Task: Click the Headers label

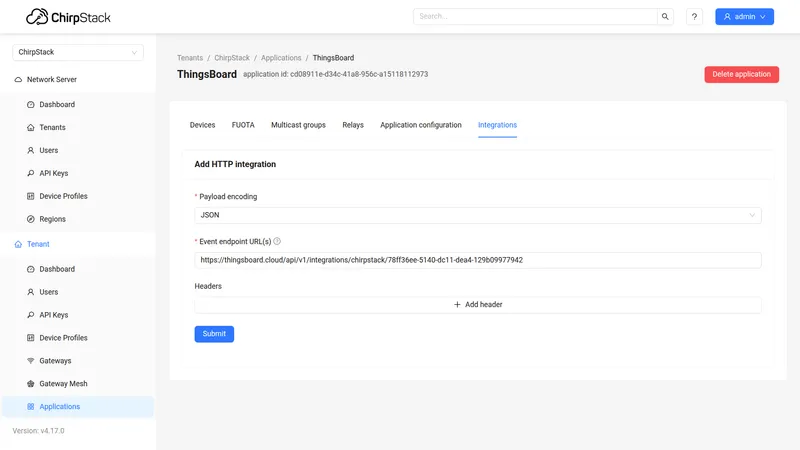Action: pyautogui.click(x=208, y=286)
